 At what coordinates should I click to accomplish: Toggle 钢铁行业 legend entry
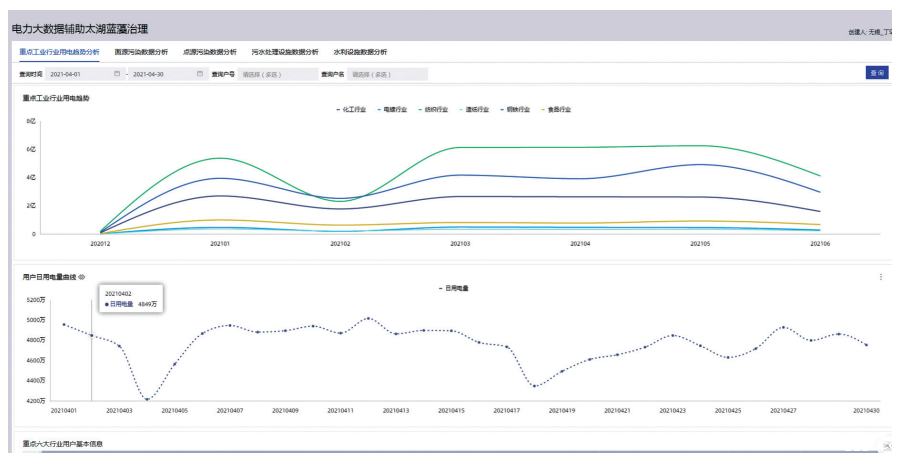[516, 109]
